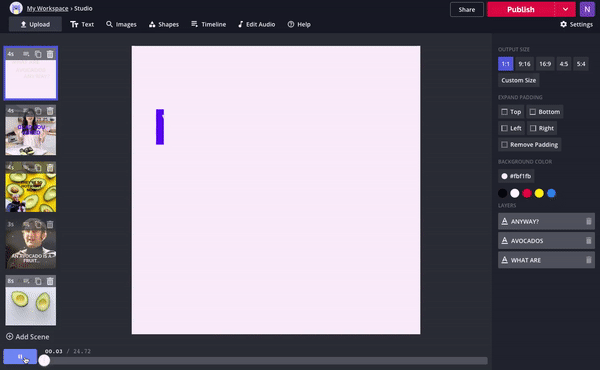600x370 pixels.
Task: Click the 8s duration on avocado halves scene
Action: point(10,281)
